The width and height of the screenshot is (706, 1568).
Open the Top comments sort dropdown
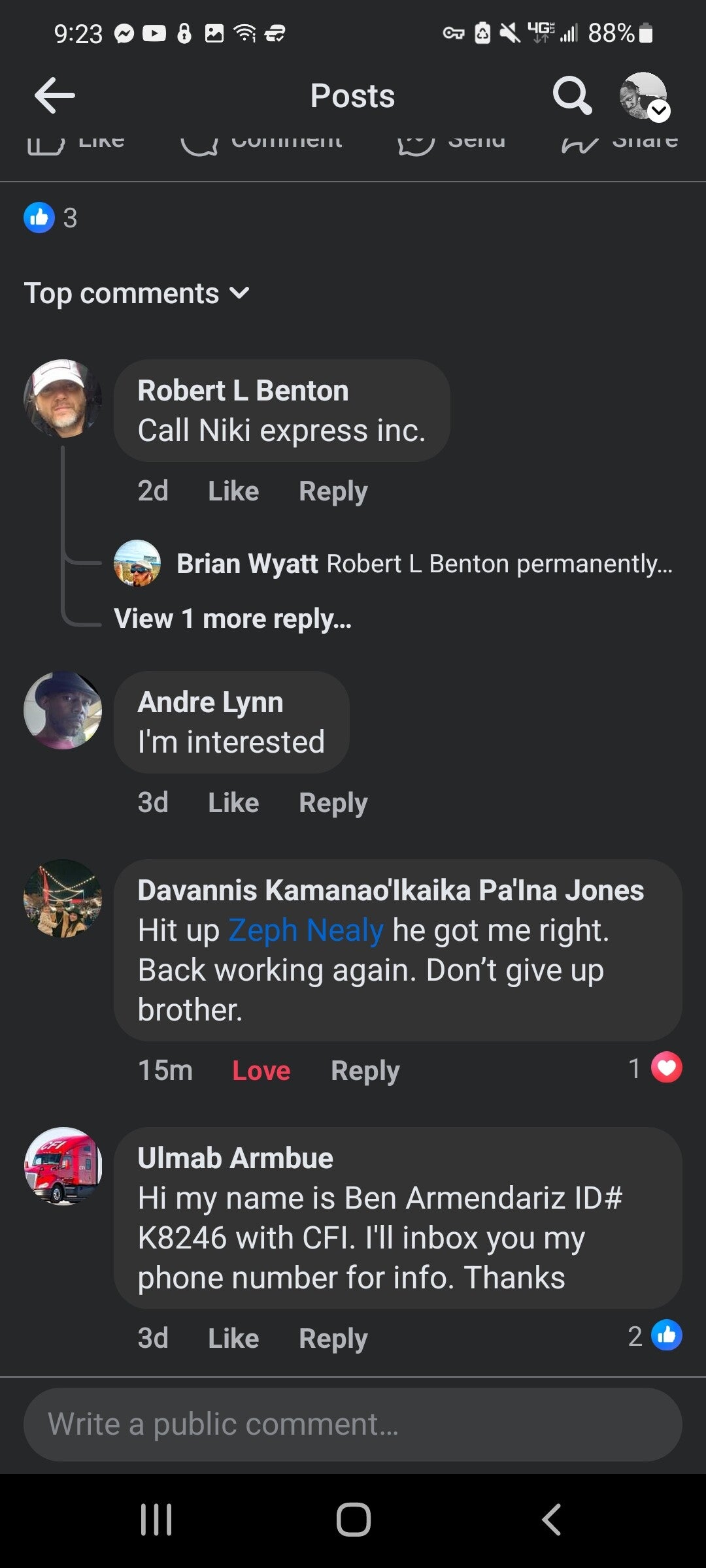(137, 293)
